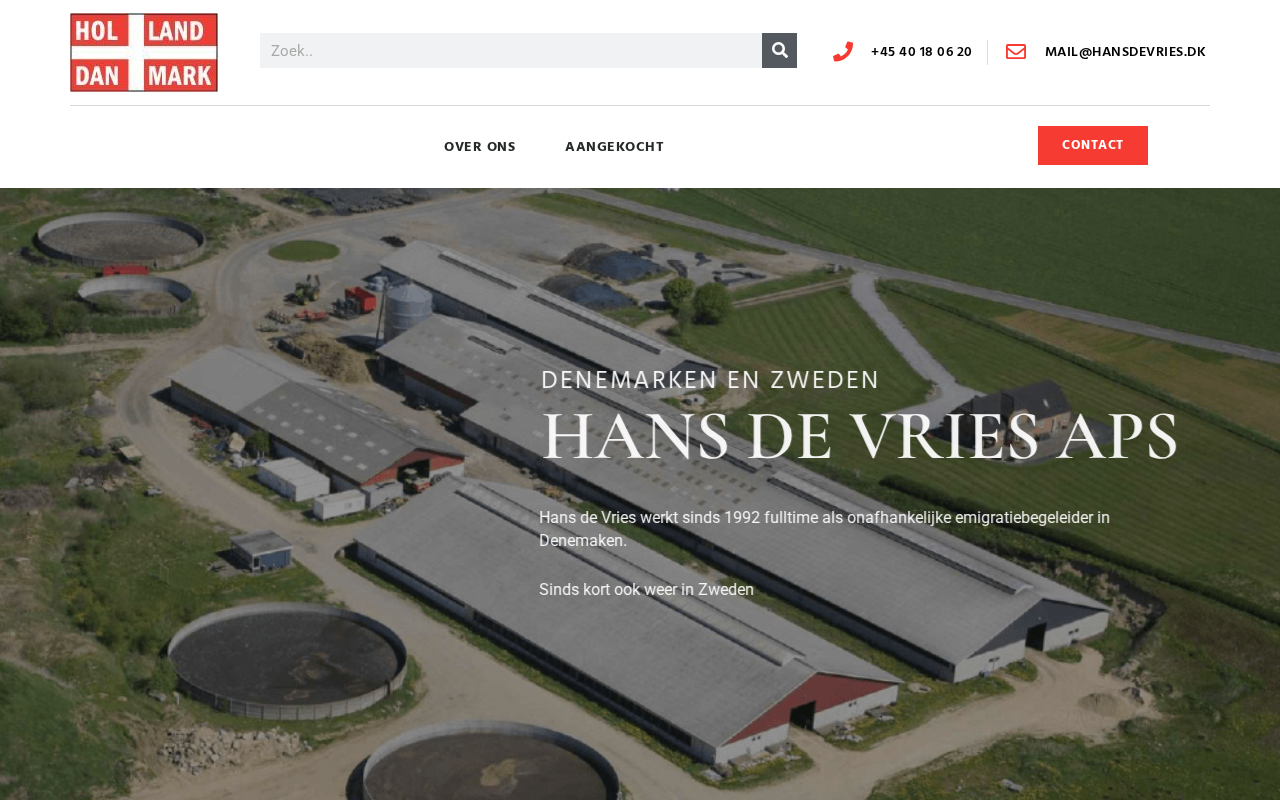Screen dimensions: 1280x800
Task: Click the Denemarken en Zweden subtitle
Action: [710, 380]
